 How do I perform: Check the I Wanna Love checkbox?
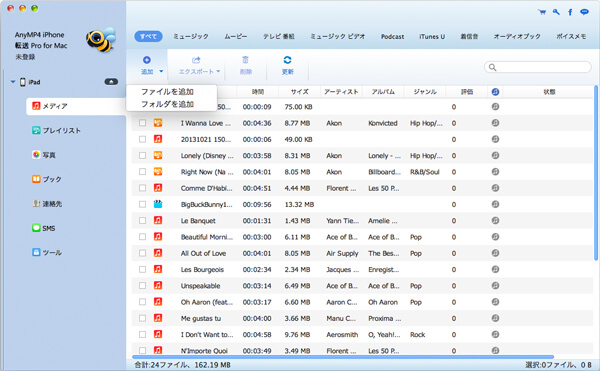(142, 123)
